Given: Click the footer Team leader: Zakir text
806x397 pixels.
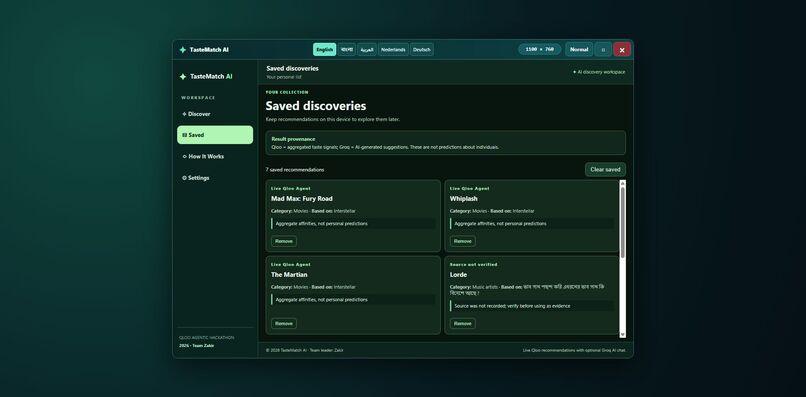Looking at the screenshot, I should point(326,350).
